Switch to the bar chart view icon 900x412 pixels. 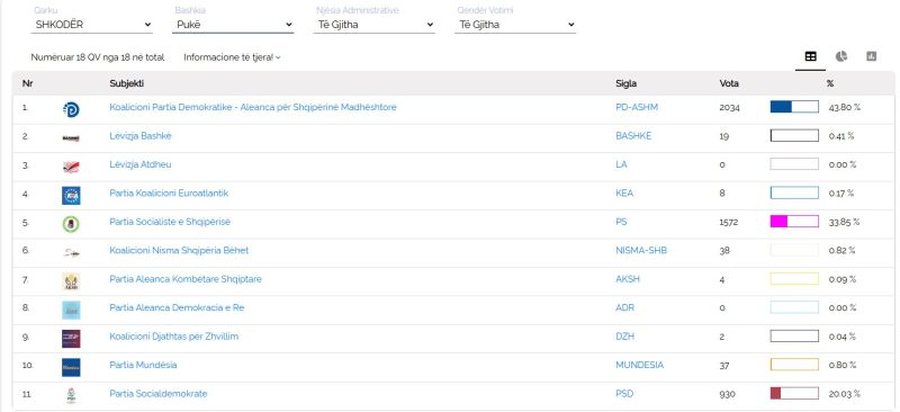(871, 57)
